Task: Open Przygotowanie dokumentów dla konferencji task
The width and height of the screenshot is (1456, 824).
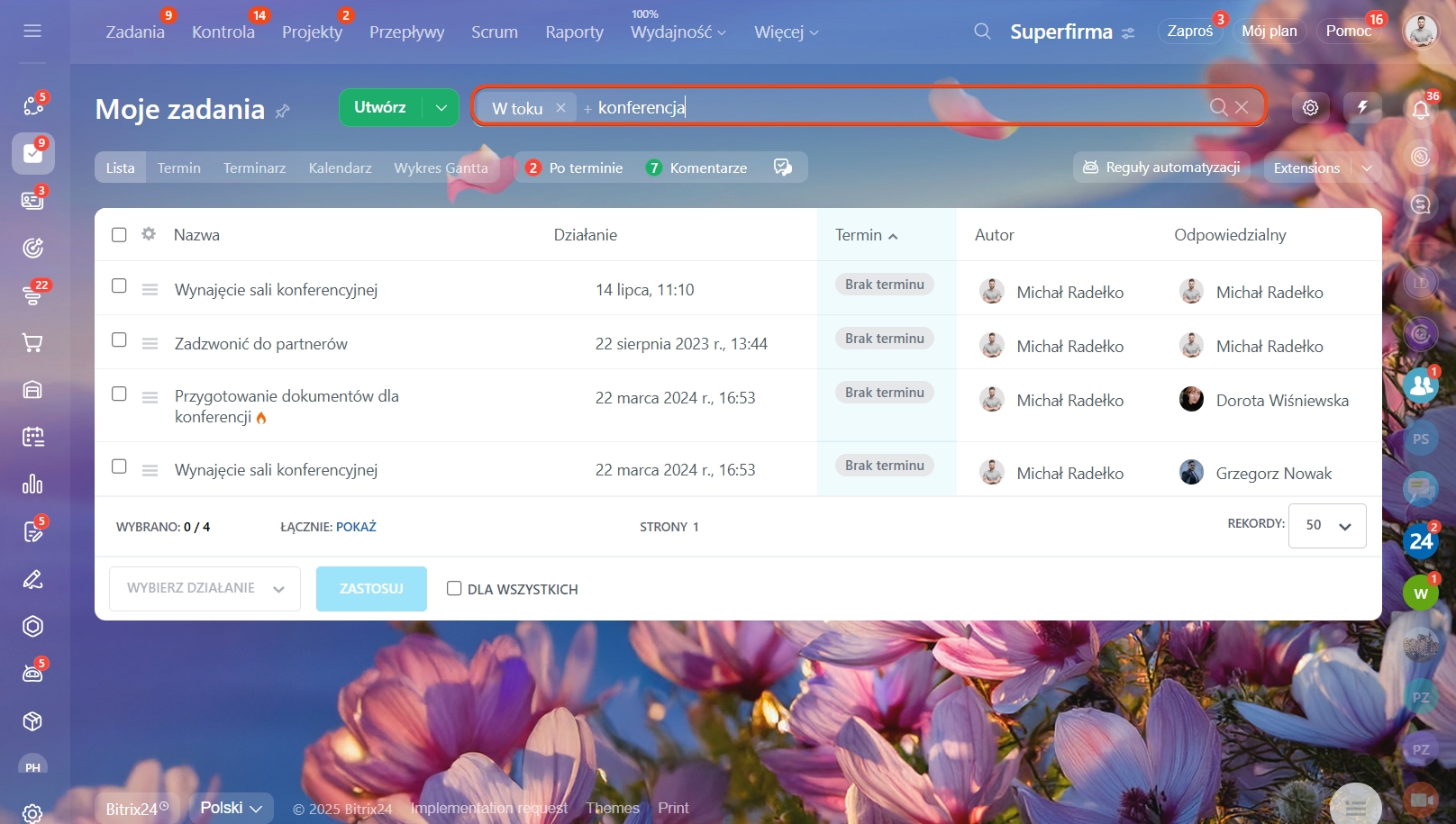Action: [x=287, y=406]
